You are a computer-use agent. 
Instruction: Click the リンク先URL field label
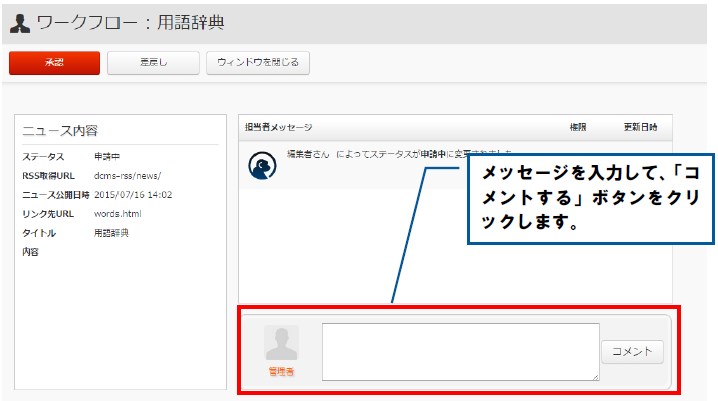(x=48, y=214)
